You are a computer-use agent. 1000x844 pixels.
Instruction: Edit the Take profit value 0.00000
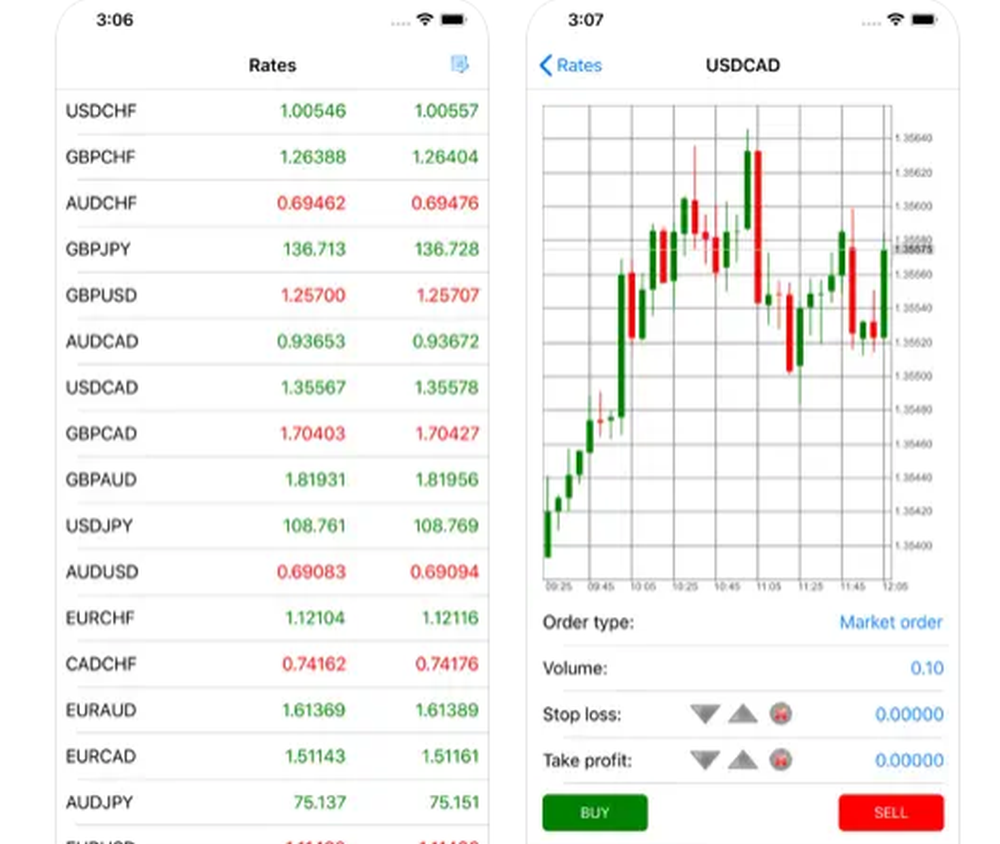click(909, 760)
